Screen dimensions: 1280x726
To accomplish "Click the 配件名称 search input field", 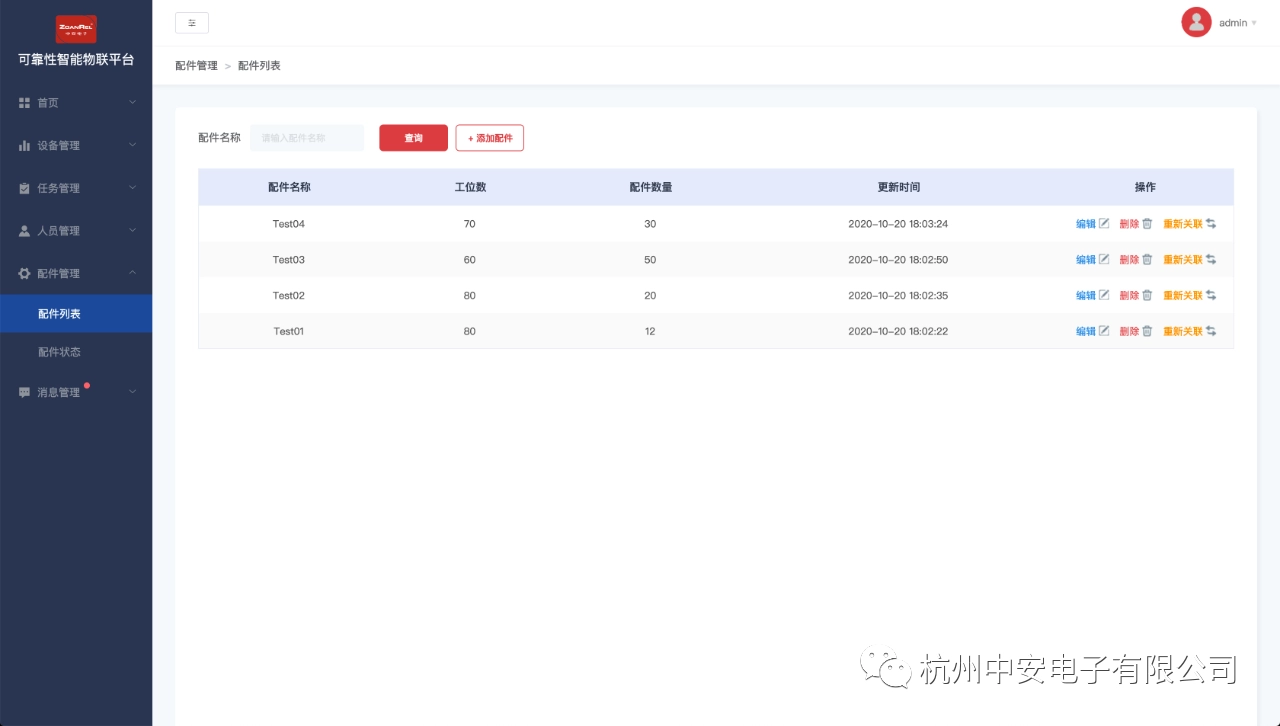I will coord(307,138).
